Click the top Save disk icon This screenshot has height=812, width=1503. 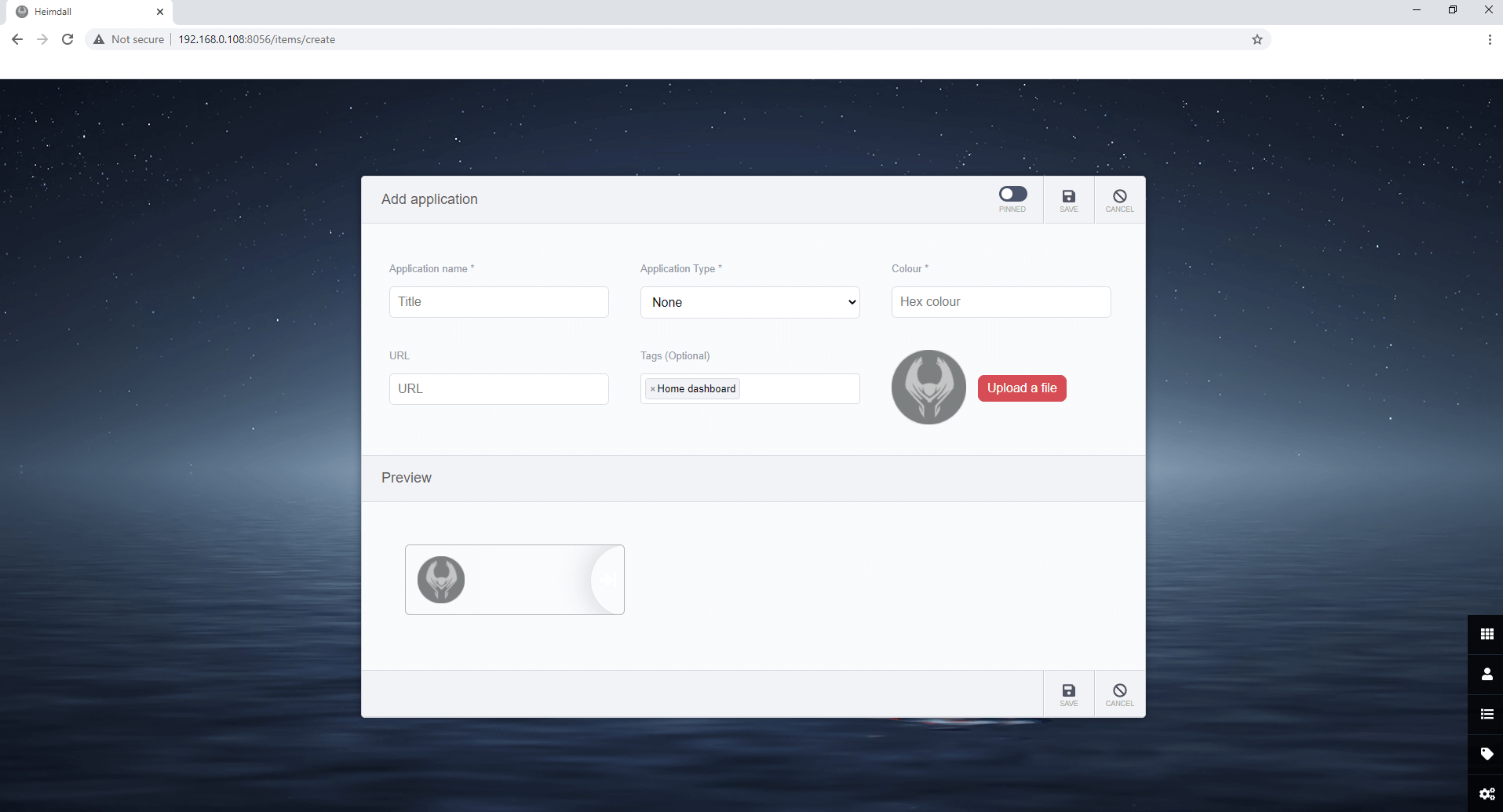pos(1068,196)
